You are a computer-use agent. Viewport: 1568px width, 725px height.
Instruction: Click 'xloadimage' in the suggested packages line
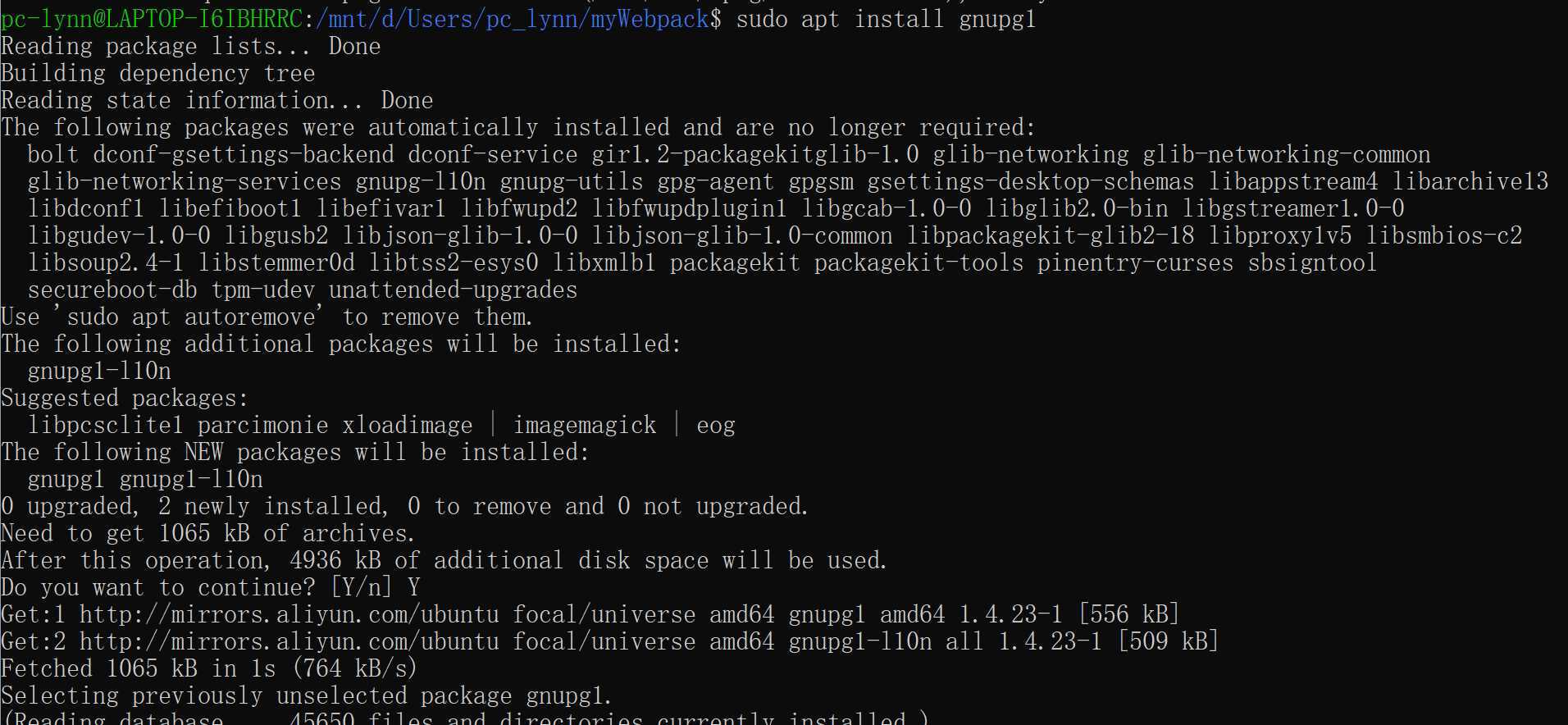tap(407, 425)
